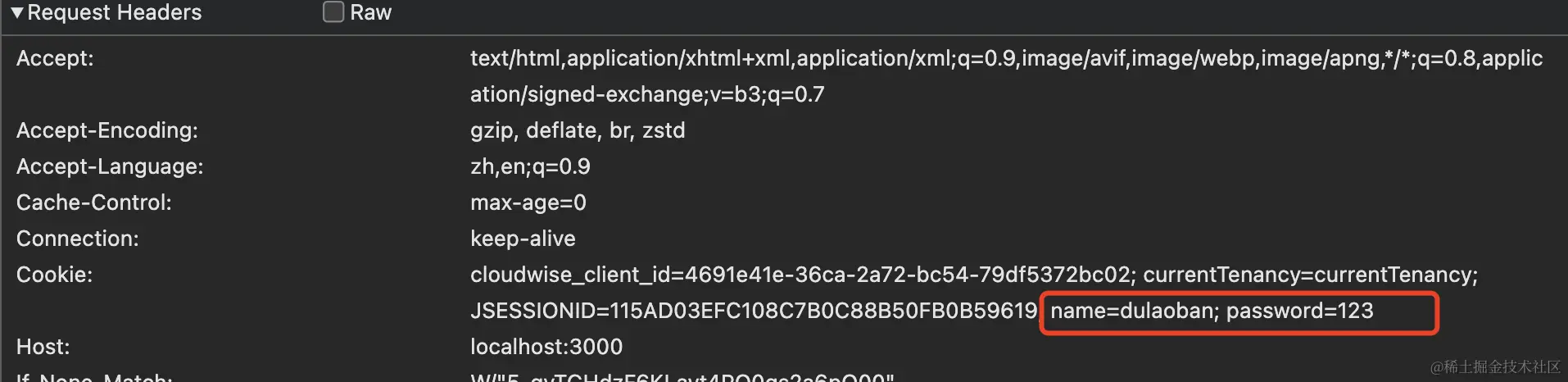
Task: Select the Accept header name
Action: (x=55, y=58)
